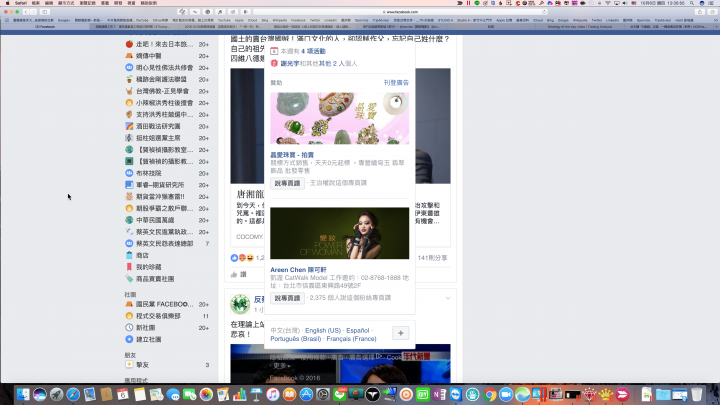
Task: Add language with plus button
Action: tap(400, 333)
